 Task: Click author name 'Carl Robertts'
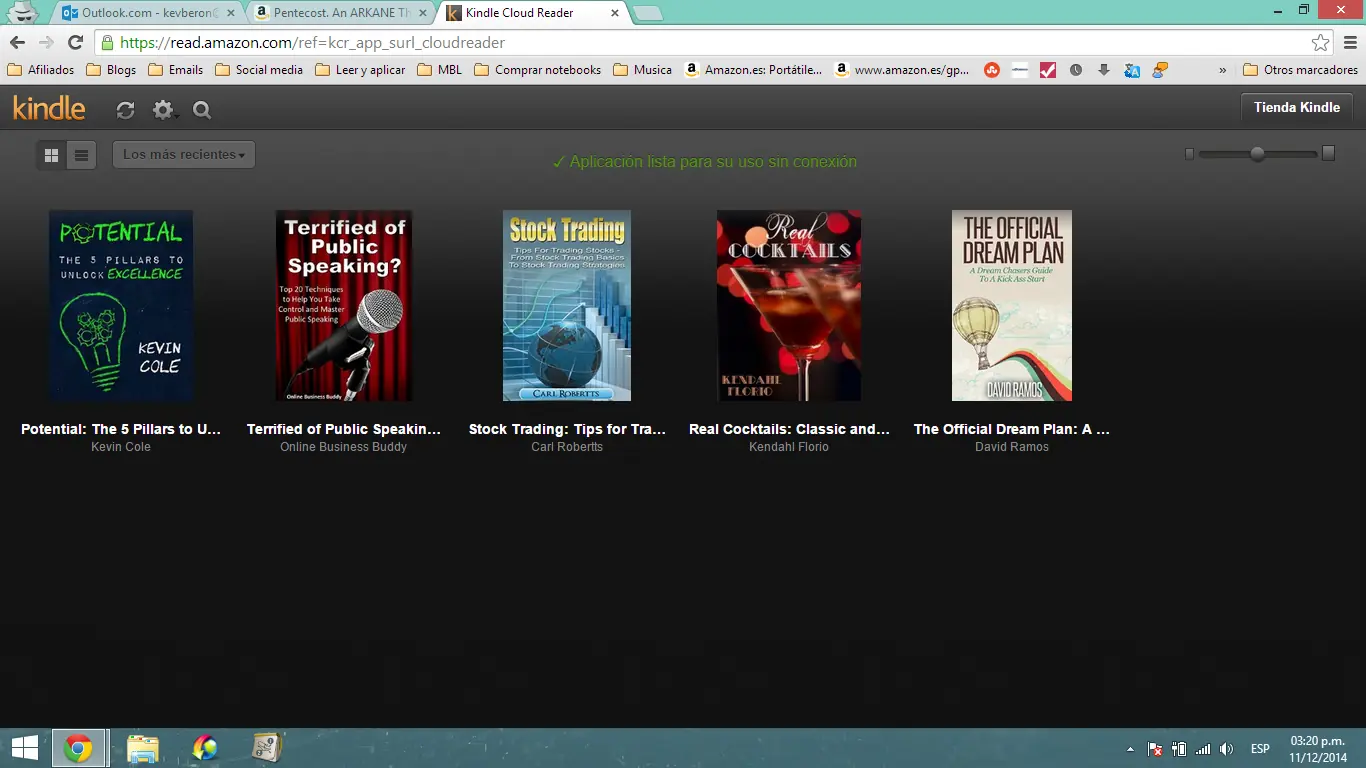(567, 447)
